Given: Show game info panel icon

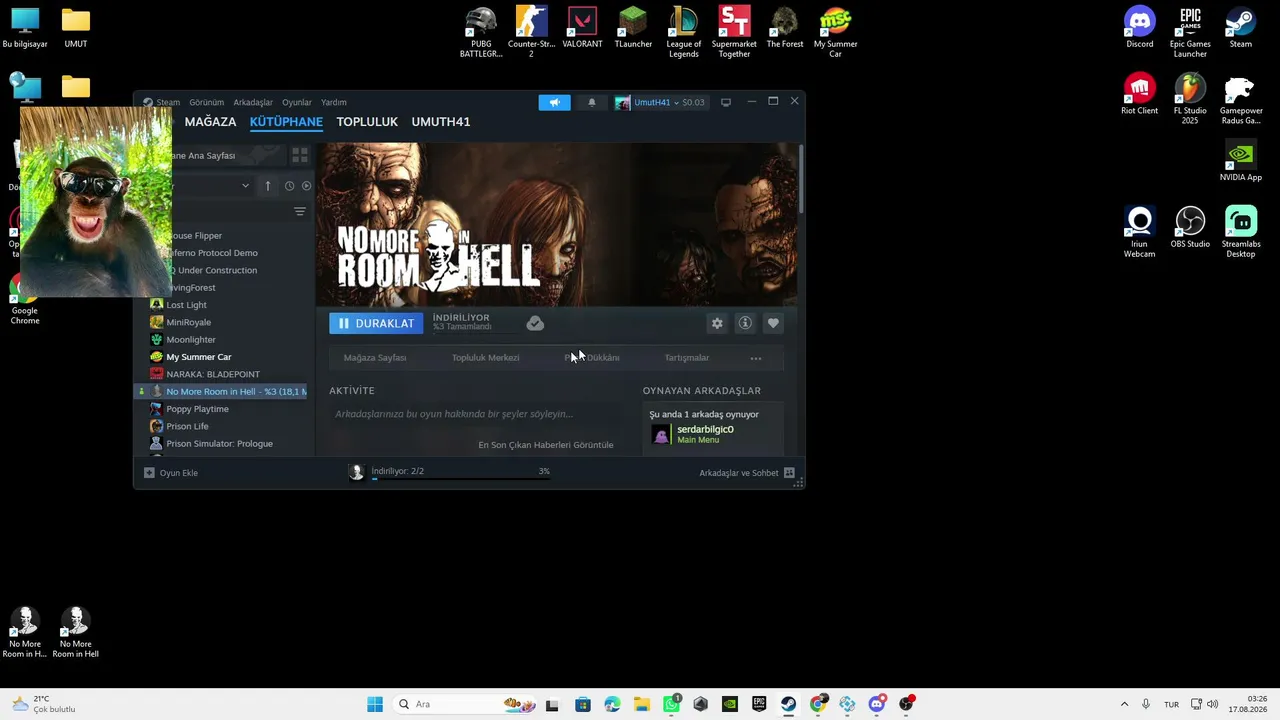Looking at the screenshot, I should 745,323.
